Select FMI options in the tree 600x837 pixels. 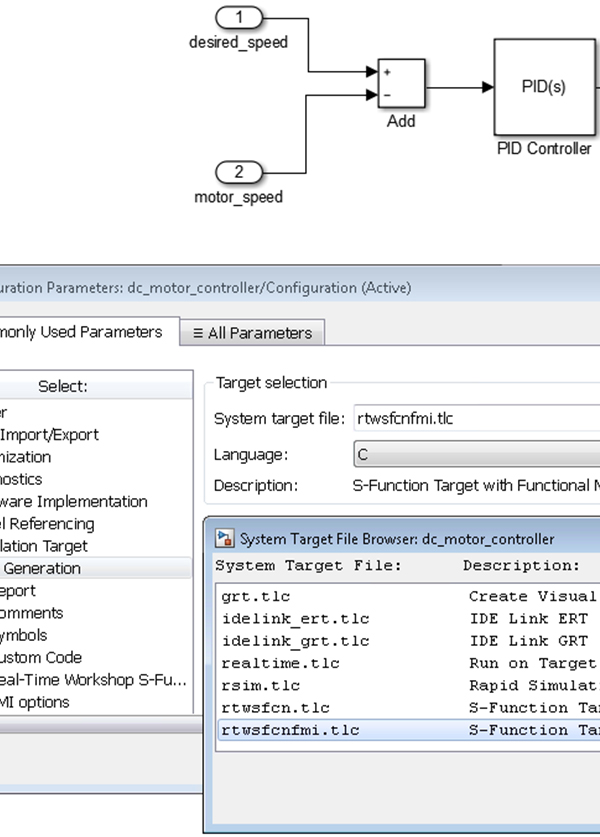click(36, 702)
